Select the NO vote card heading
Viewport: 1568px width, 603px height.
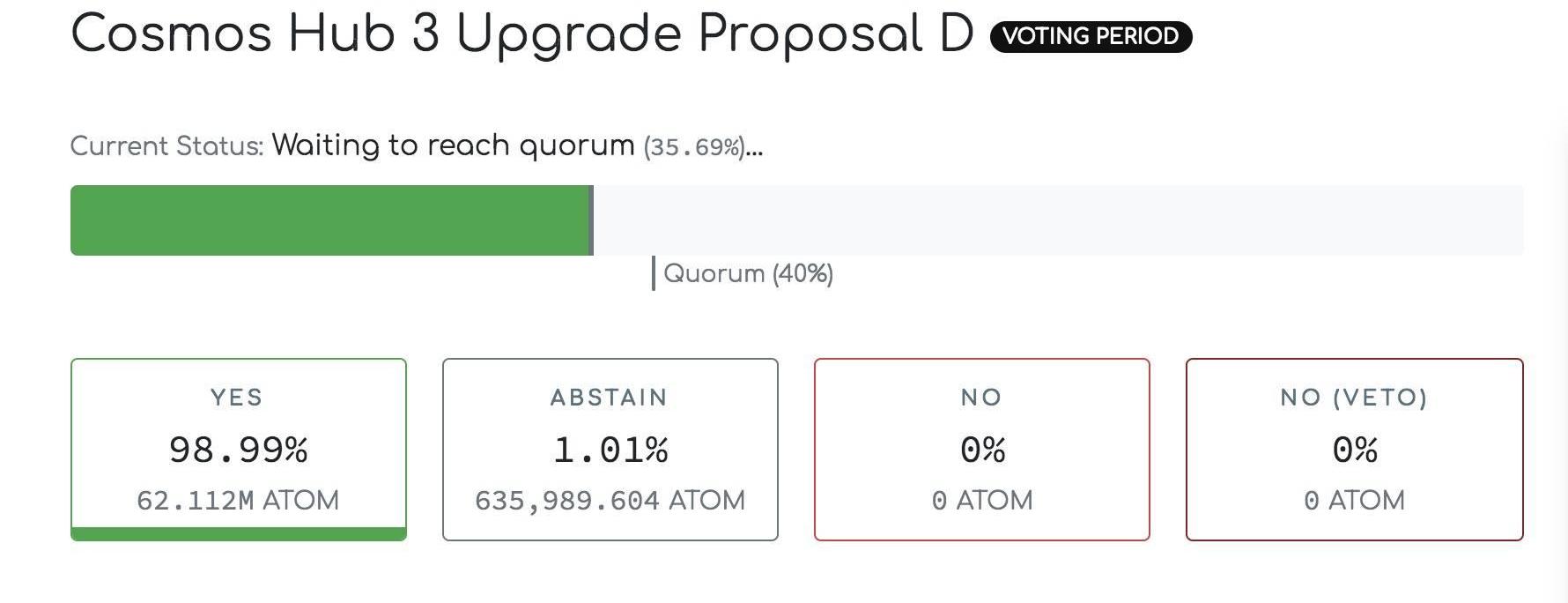(x=981, y=398)
